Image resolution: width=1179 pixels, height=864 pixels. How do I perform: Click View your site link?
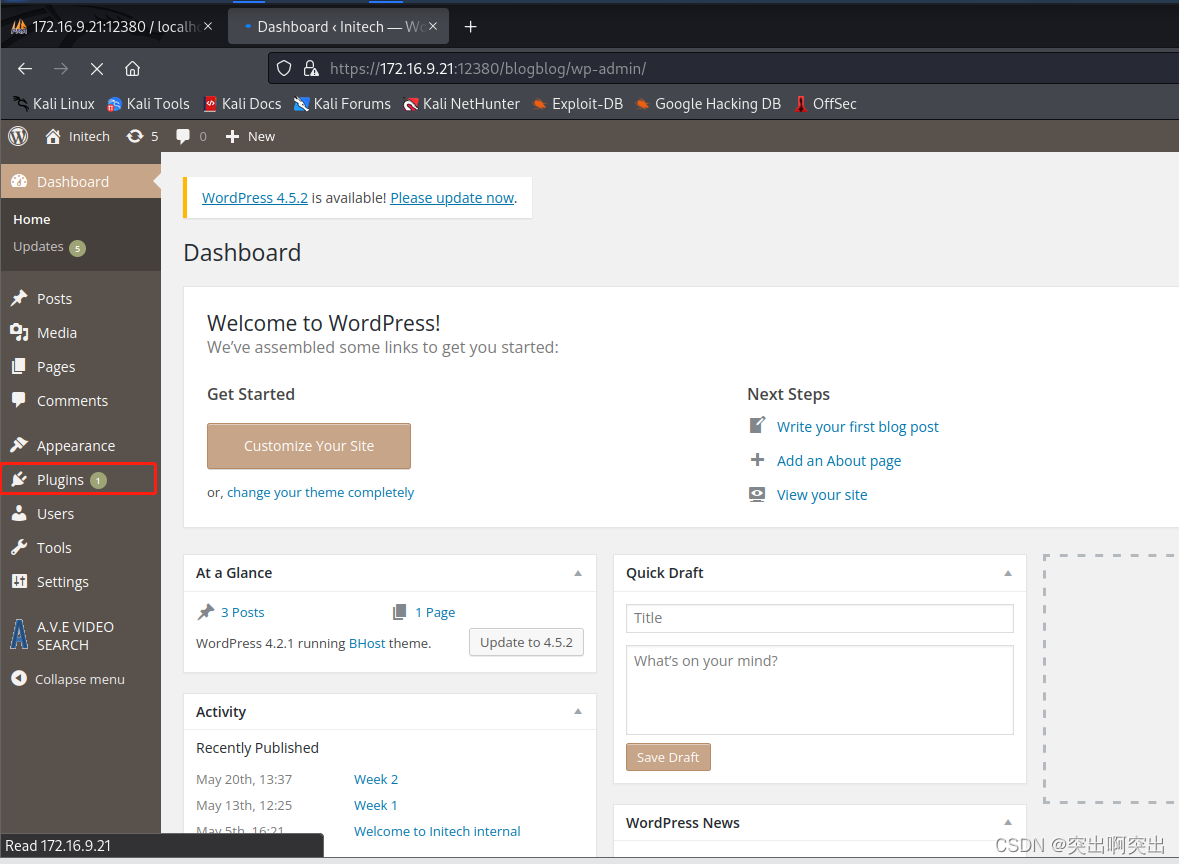(822, 495)
